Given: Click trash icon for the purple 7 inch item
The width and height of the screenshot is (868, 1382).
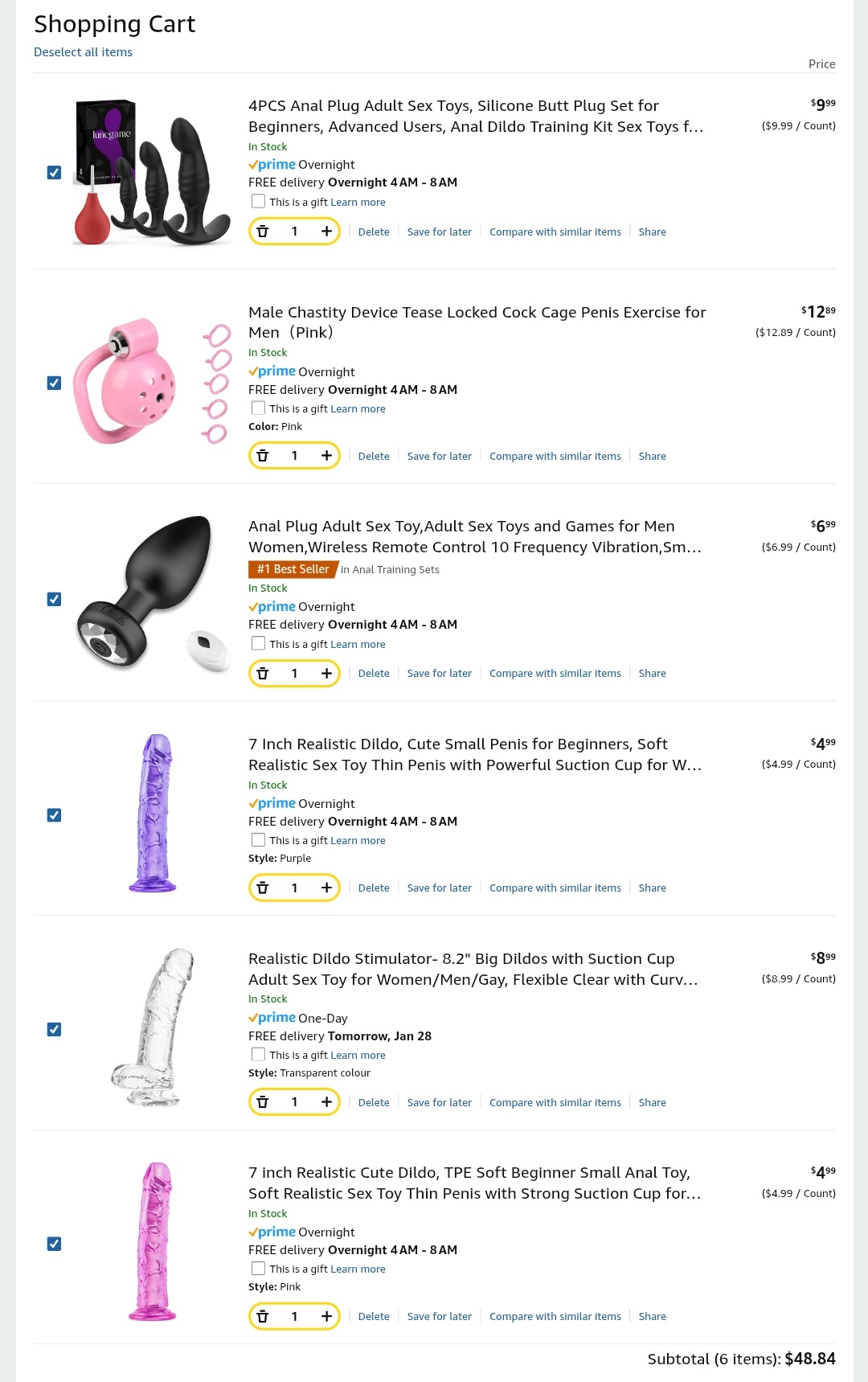Looking at the screenshot, I should tap(263, 888).
